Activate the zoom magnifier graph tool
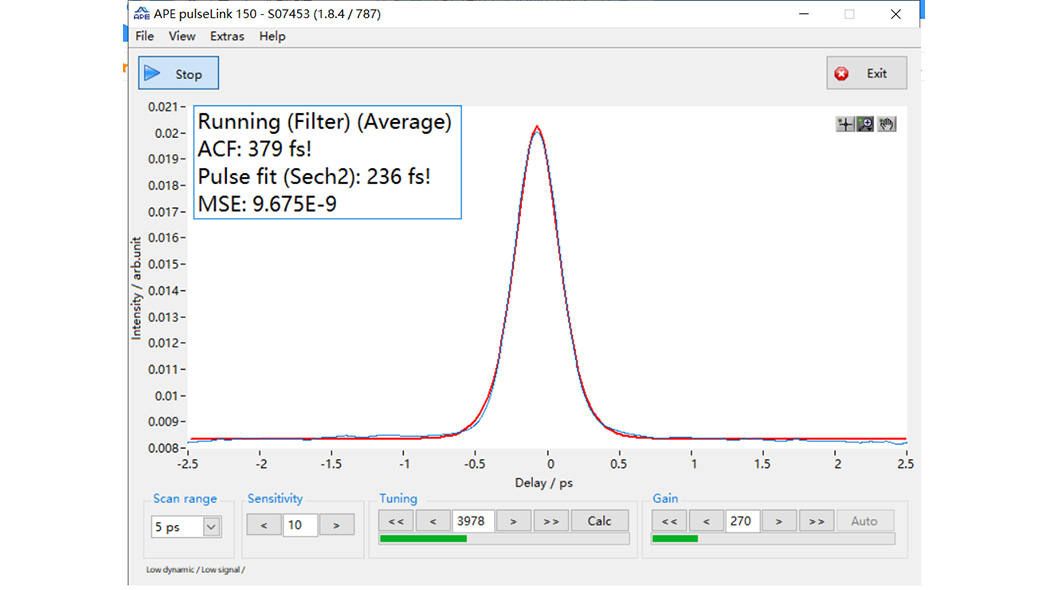Screen dimensions: 1049x590 click(x=866, y=124)
